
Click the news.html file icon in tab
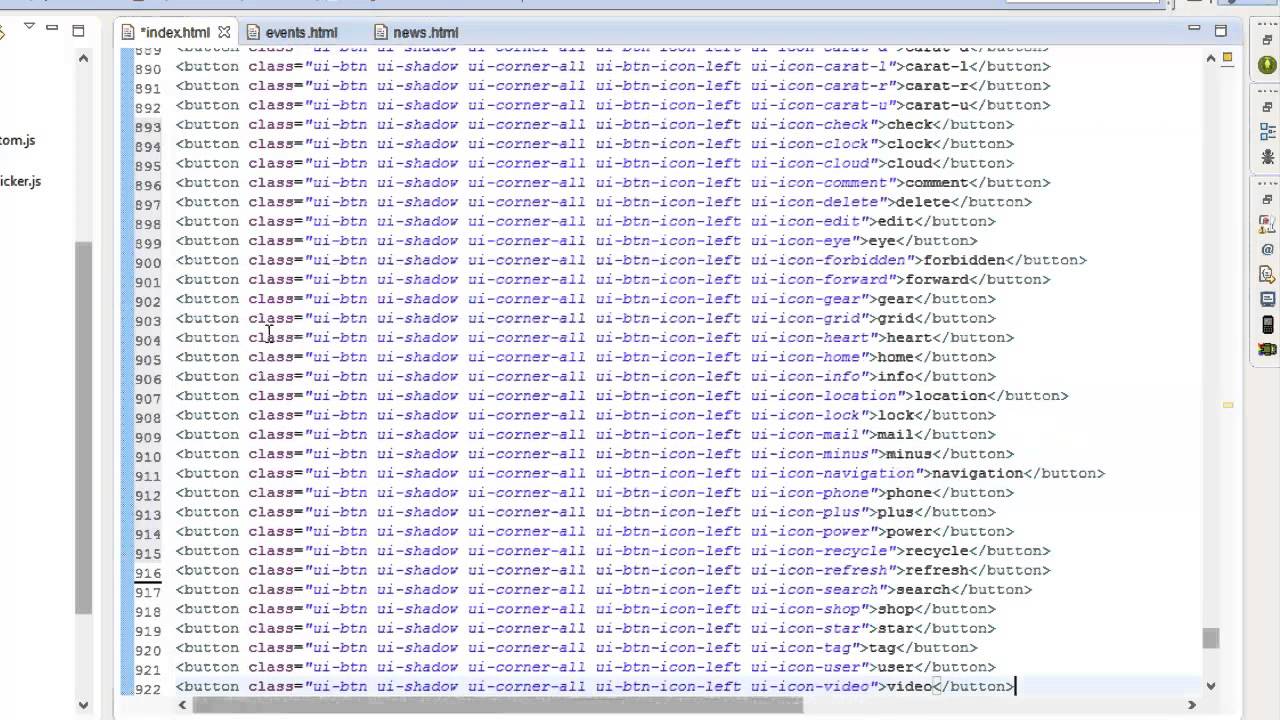pos(381,32)
